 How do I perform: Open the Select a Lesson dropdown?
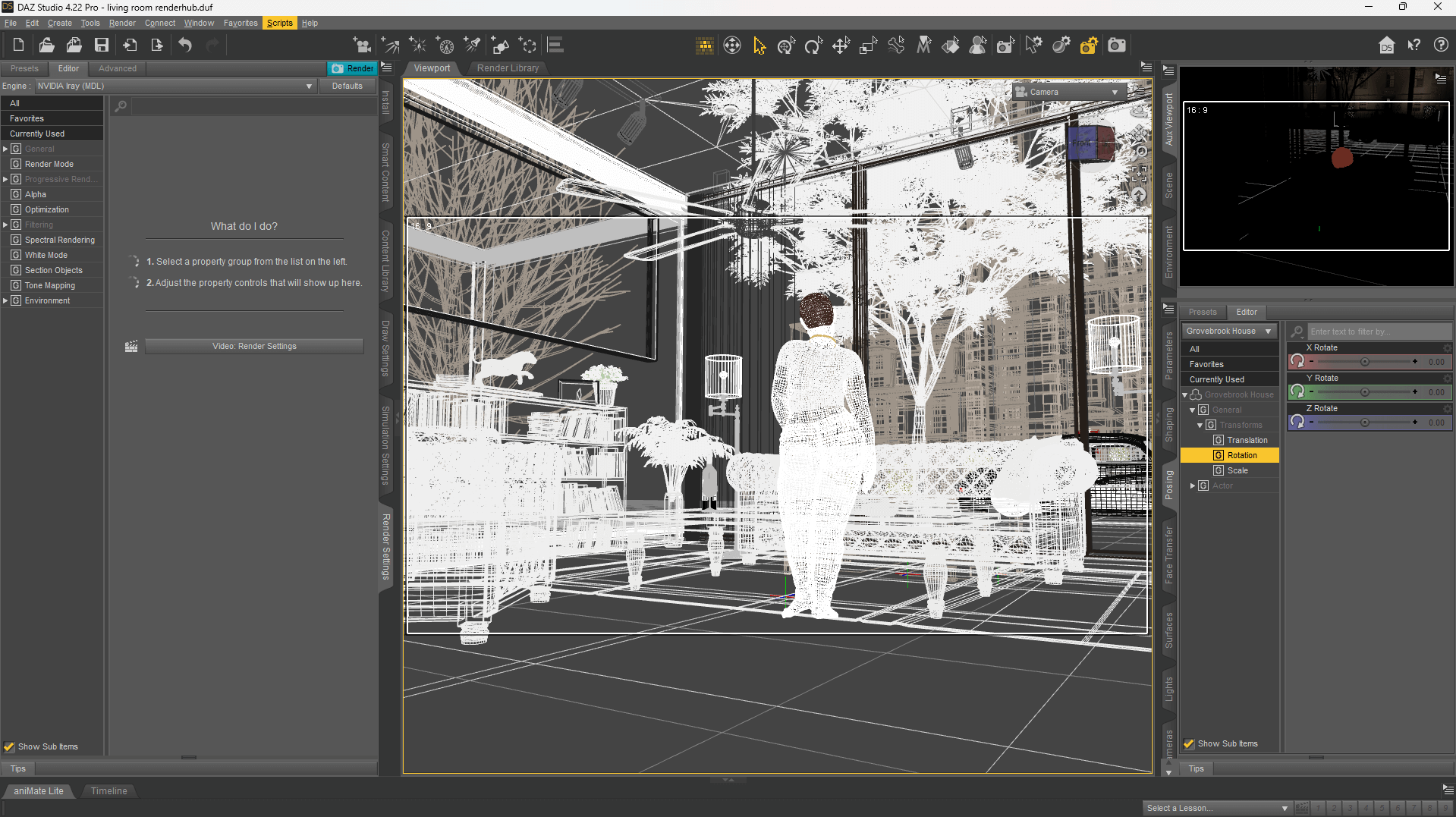[1217, 808]
